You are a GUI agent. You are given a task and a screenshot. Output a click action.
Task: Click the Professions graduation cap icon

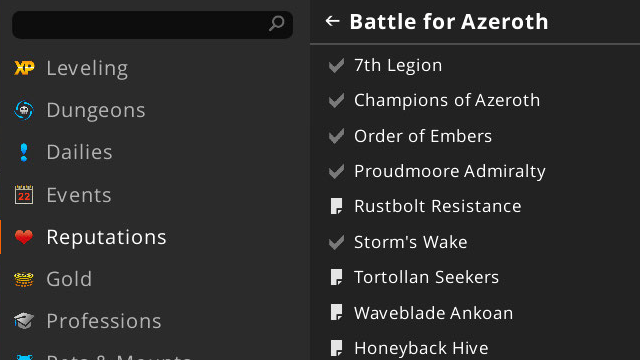24,321
